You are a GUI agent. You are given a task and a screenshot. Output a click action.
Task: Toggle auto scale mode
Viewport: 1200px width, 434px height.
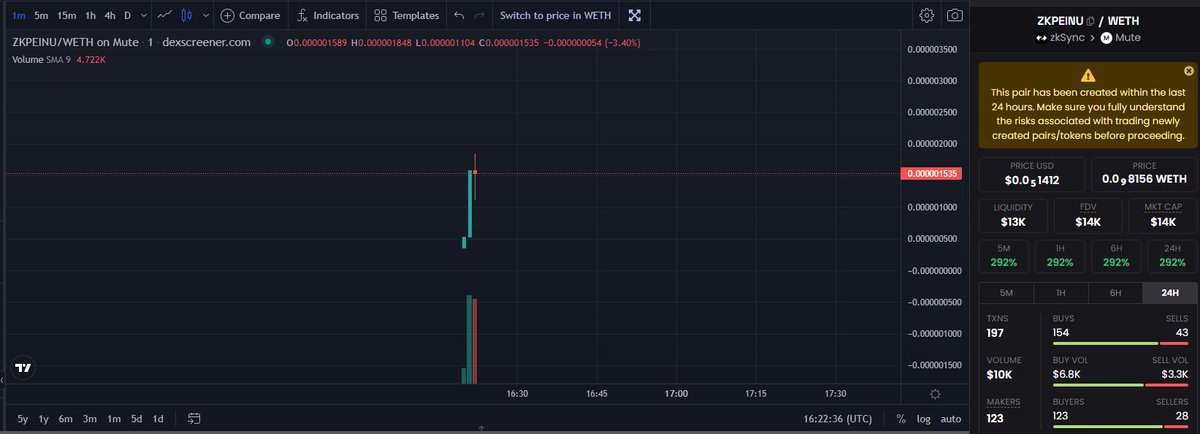[950, 419]
